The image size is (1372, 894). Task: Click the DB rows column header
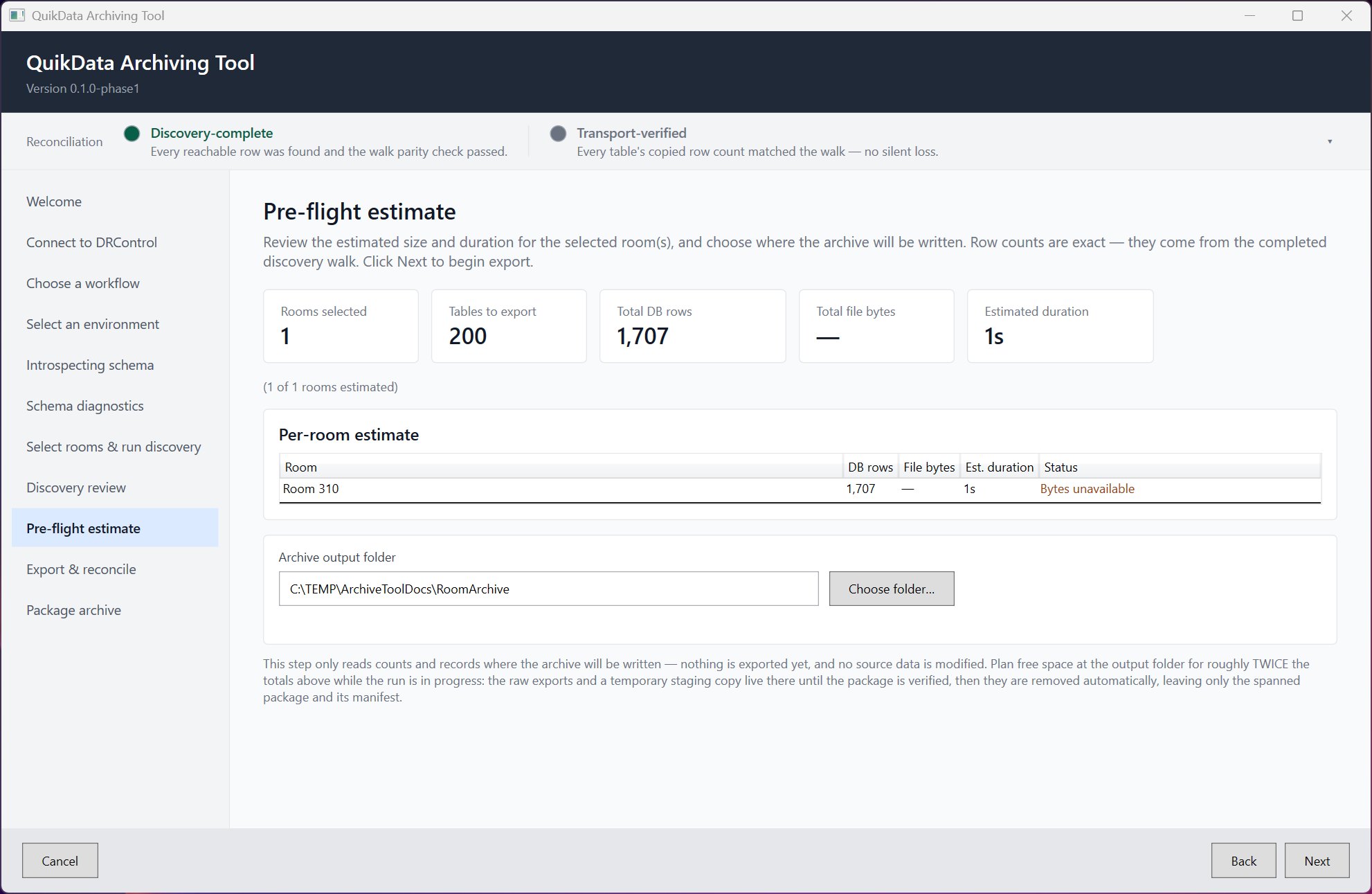[870, 467]
